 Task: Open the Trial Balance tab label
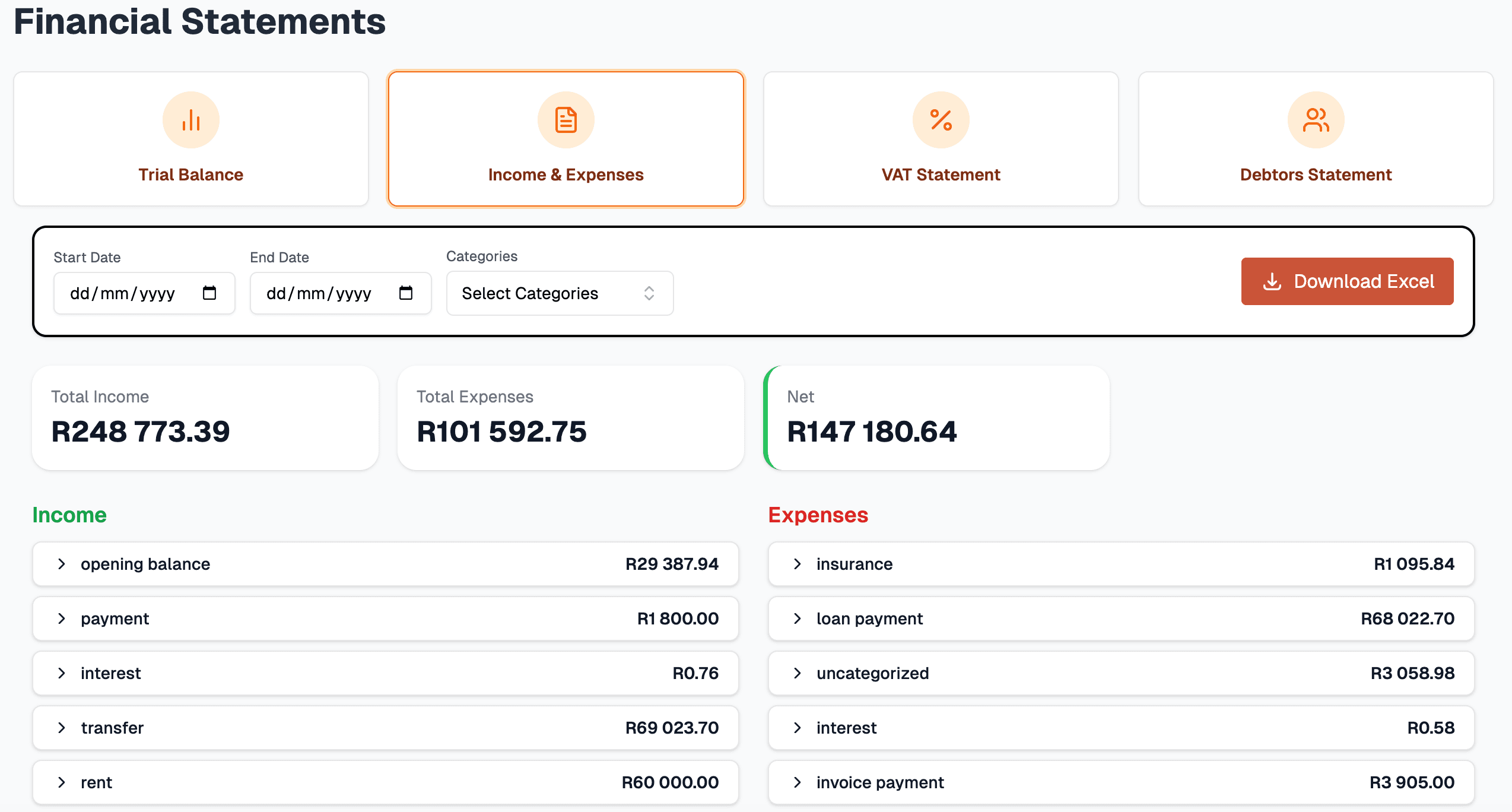(191, 175)
